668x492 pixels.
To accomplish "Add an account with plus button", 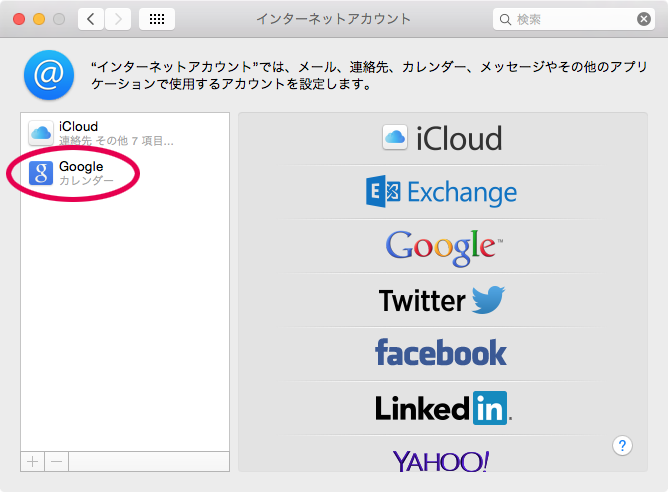I will pyautogui.click(x=32, y=461).
